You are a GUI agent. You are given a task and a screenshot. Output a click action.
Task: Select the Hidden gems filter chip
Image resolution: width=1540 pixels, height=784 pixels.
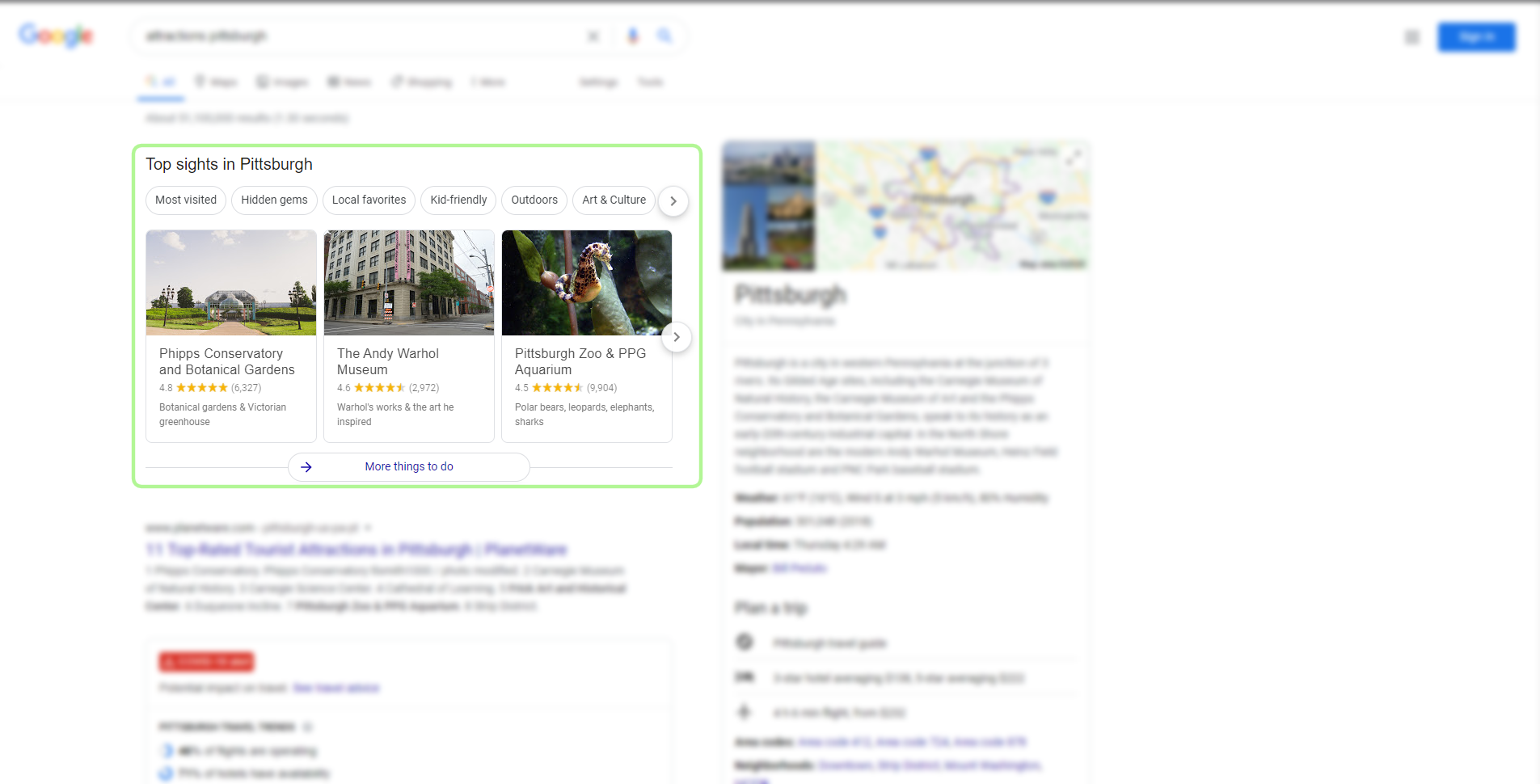pos(274,200)
